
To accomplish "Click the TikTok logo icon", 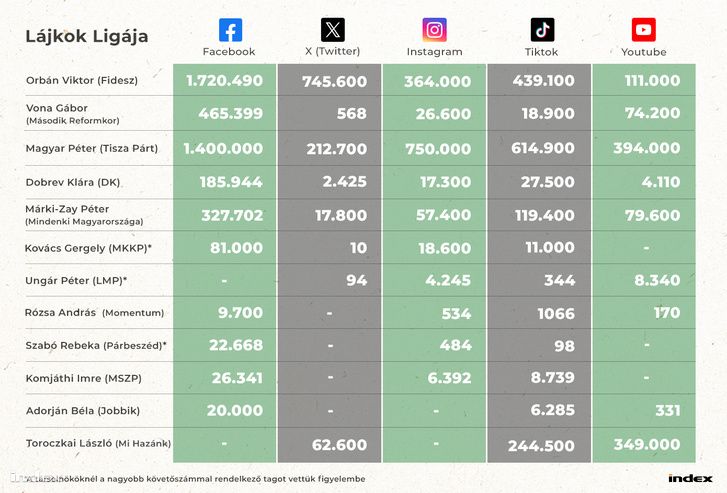I will coord(542,30).
